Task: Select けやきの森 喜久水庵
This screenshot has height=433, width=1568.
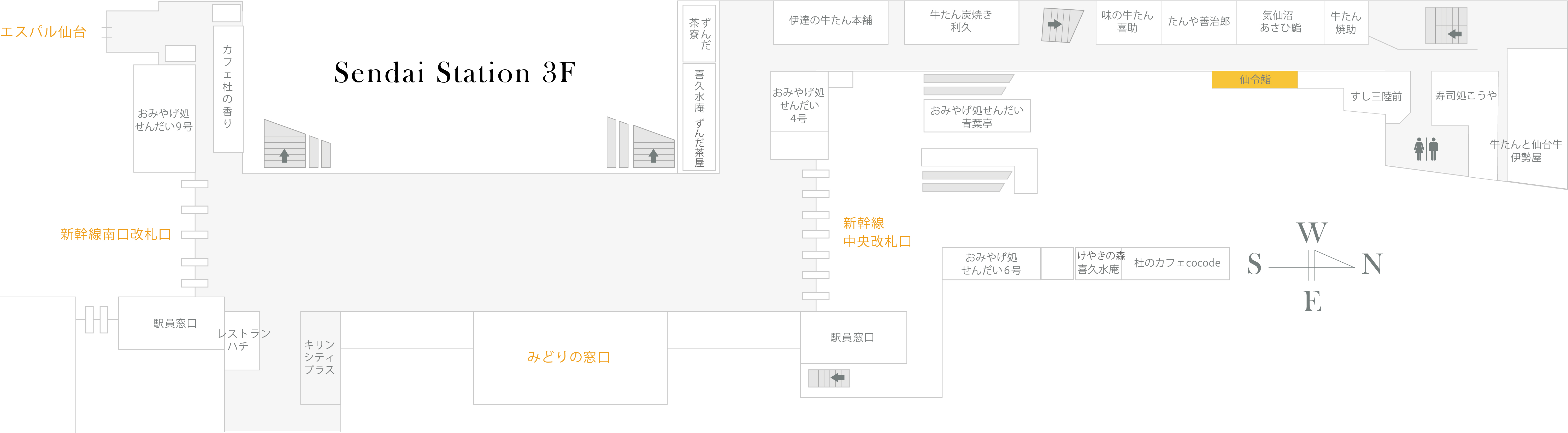Action: (x=1098, y=263)
